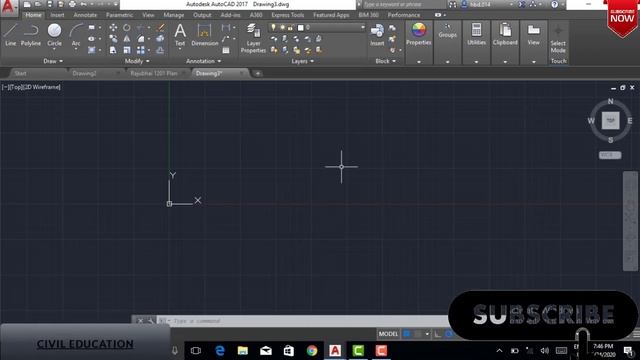This screenshot has width=640, height=360.
Task: Click the Insert block tool
Action: (377, 34)
